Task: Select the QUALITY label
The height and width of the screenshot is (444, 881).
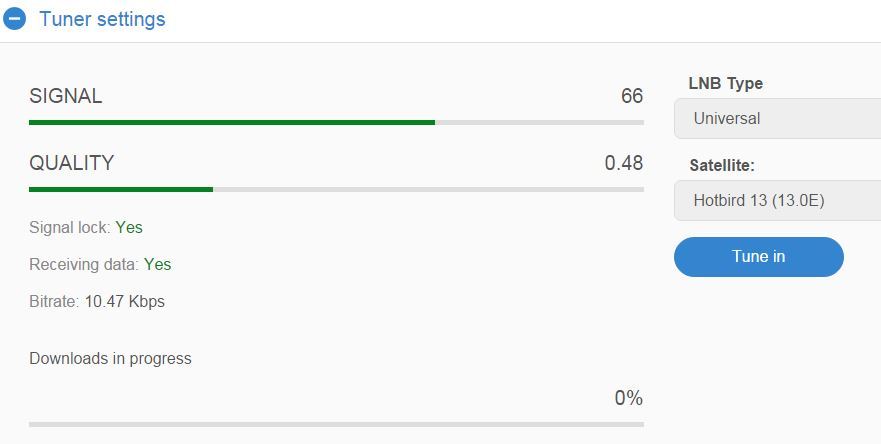Action: [x=71, y=163]
